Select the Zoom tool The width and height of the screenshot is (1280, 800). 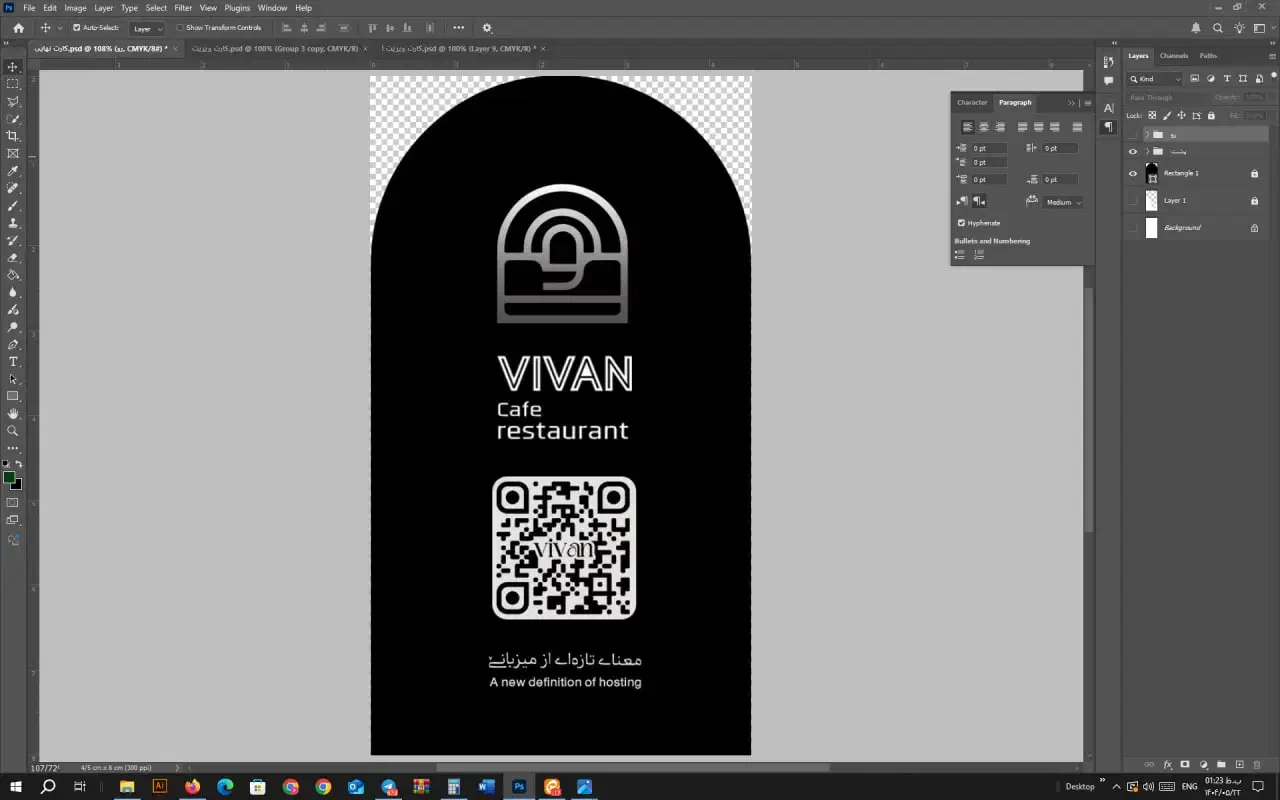pyautogui.click(x=13, y=431)
